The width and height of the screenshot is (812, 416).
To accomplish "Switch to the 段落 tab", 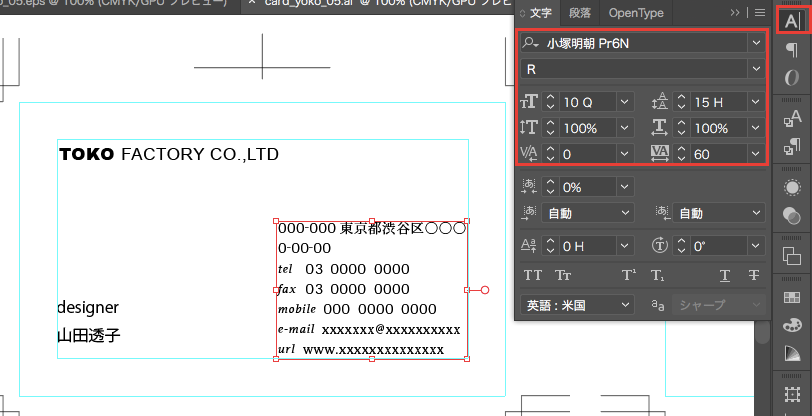I will click(579, 13).
